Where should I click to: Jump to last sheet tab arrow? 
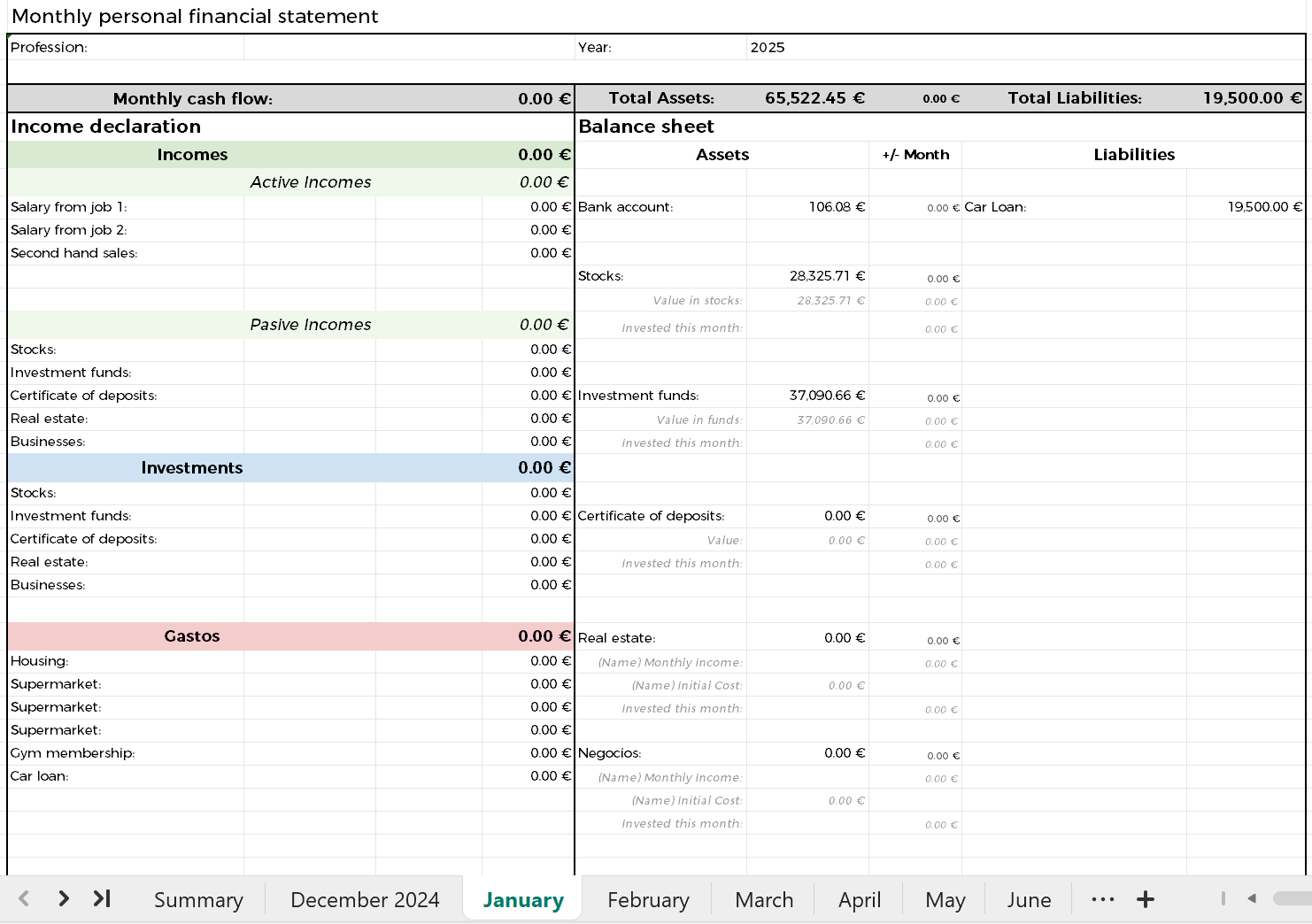coord(102,899)
